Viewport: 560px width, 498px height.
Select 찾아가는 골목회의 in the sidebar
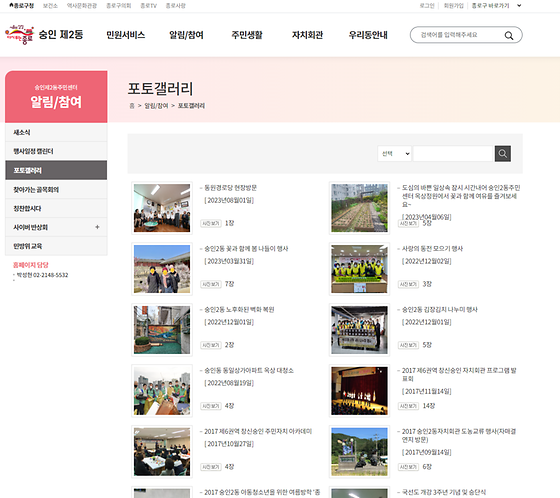56,189
